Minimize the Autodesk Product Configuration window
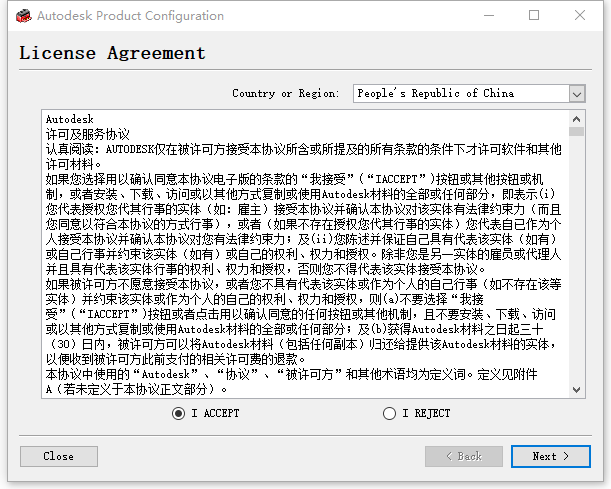 click(x=489, y=16)
